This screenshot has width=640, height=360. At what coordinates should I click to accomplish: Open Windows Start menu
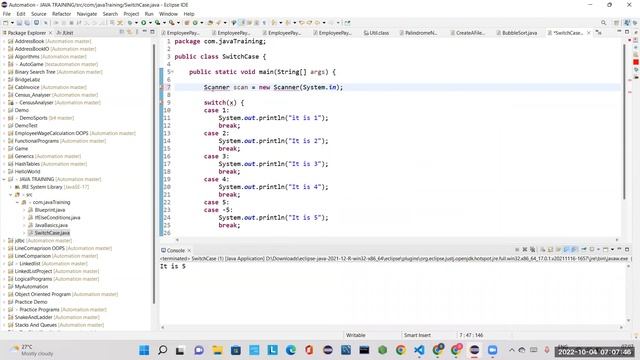point(144,350)
